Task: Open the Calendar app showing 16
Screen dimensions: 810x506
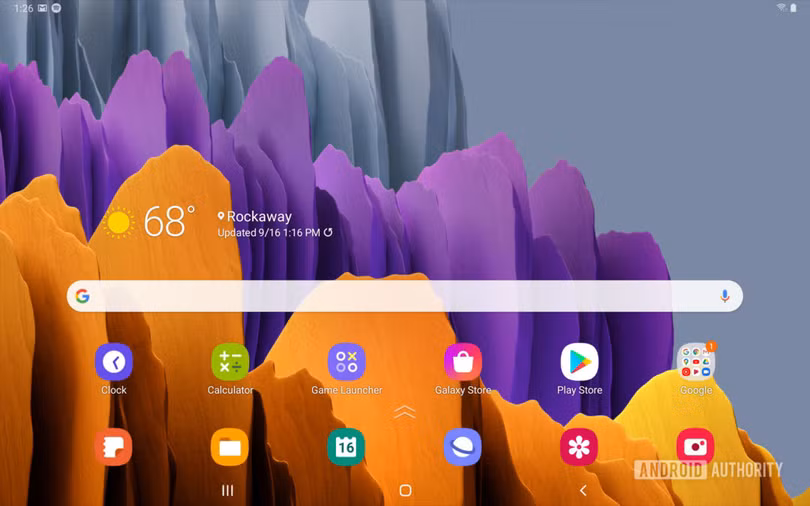Action: pos(347,447)
